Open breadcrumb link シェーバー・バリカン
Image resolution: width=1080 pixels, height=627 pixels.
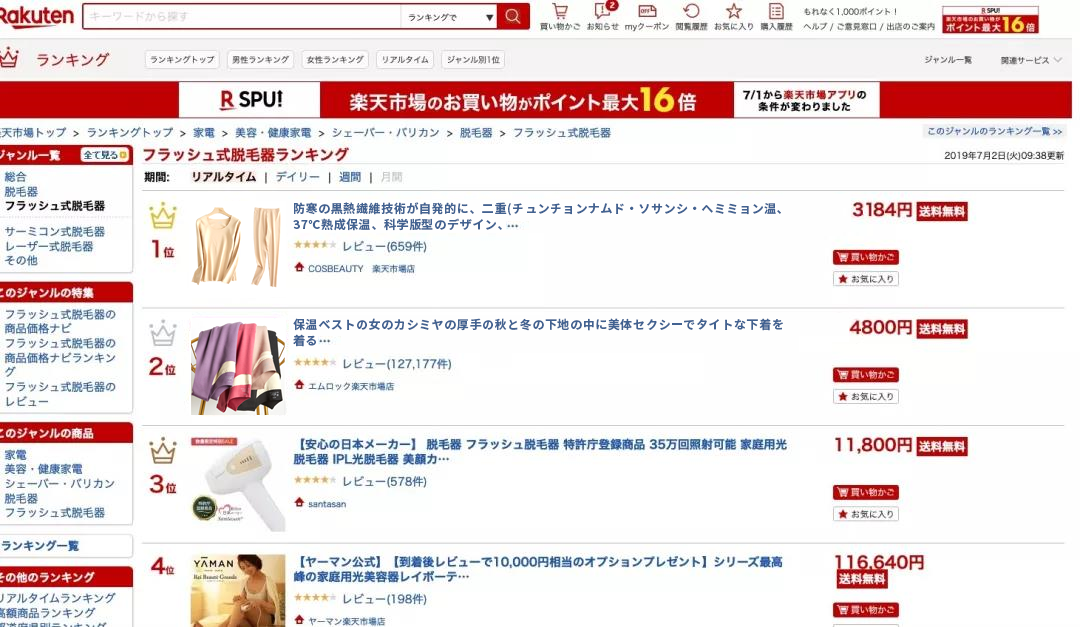tap(386, 133)
